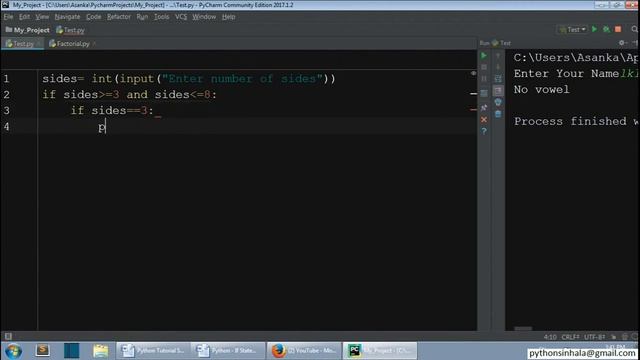Toggle soft-wrap in Run console
The image size is (640, 360).
[498, 79]
